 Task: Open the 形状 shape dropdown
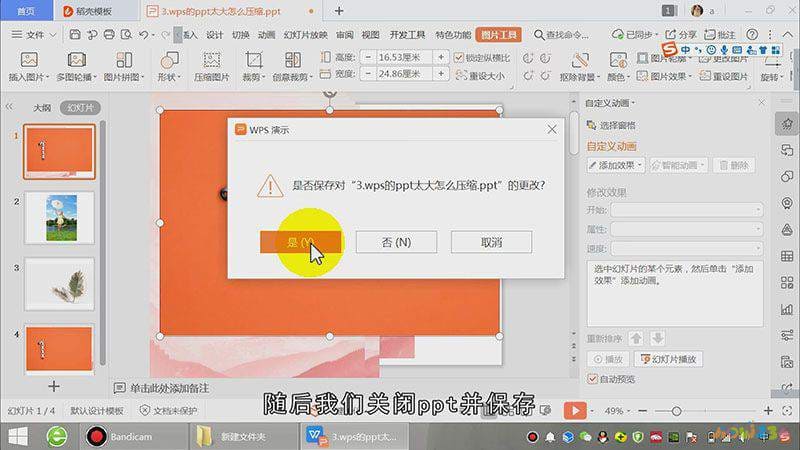coord(168,66)
